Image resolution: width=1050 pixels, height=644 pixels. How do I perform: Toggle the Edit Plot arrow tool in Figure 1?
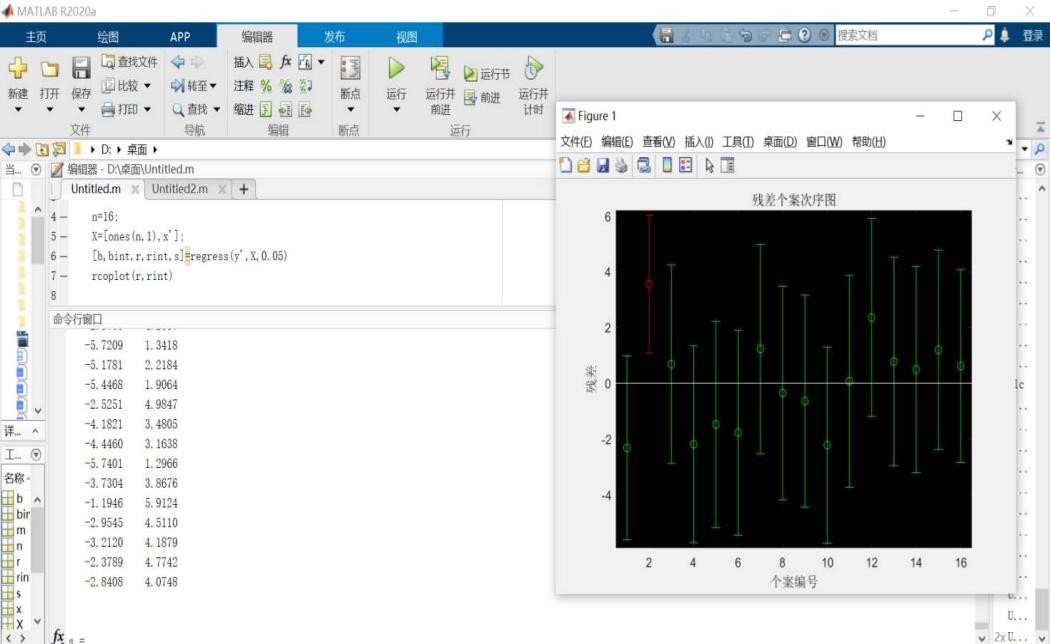(x=708, y=165)
